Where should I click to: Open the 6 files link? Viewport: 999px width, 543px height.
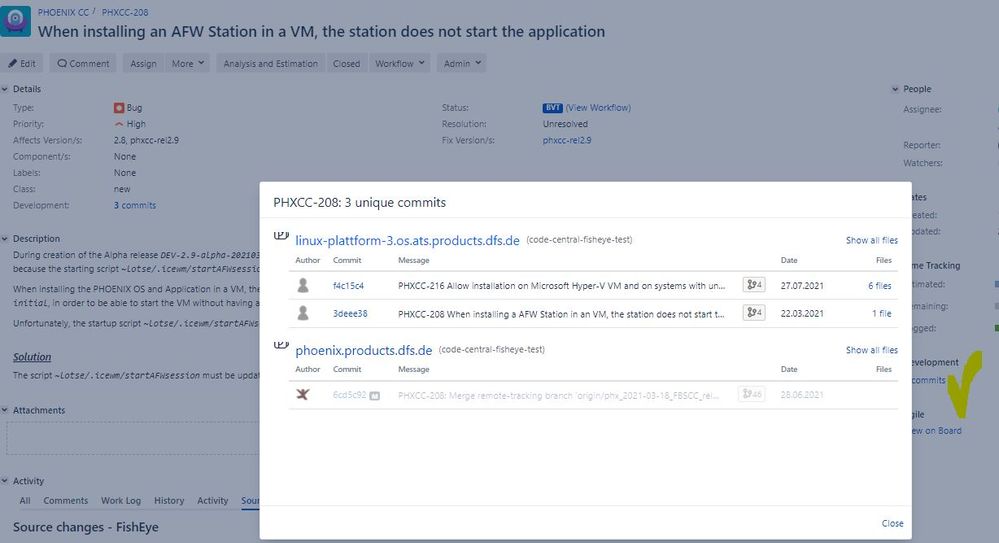879,286
